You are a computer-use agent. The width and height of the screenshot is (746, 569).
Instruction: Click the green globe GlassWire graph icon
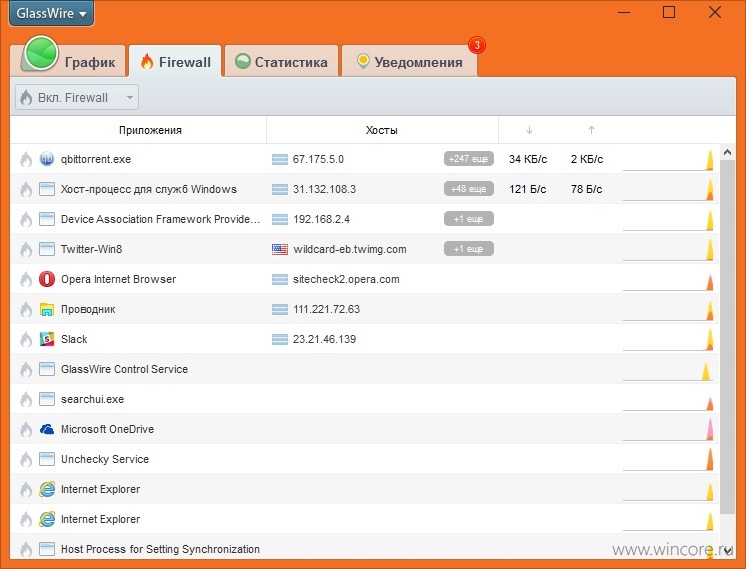(x=41, y=53)
